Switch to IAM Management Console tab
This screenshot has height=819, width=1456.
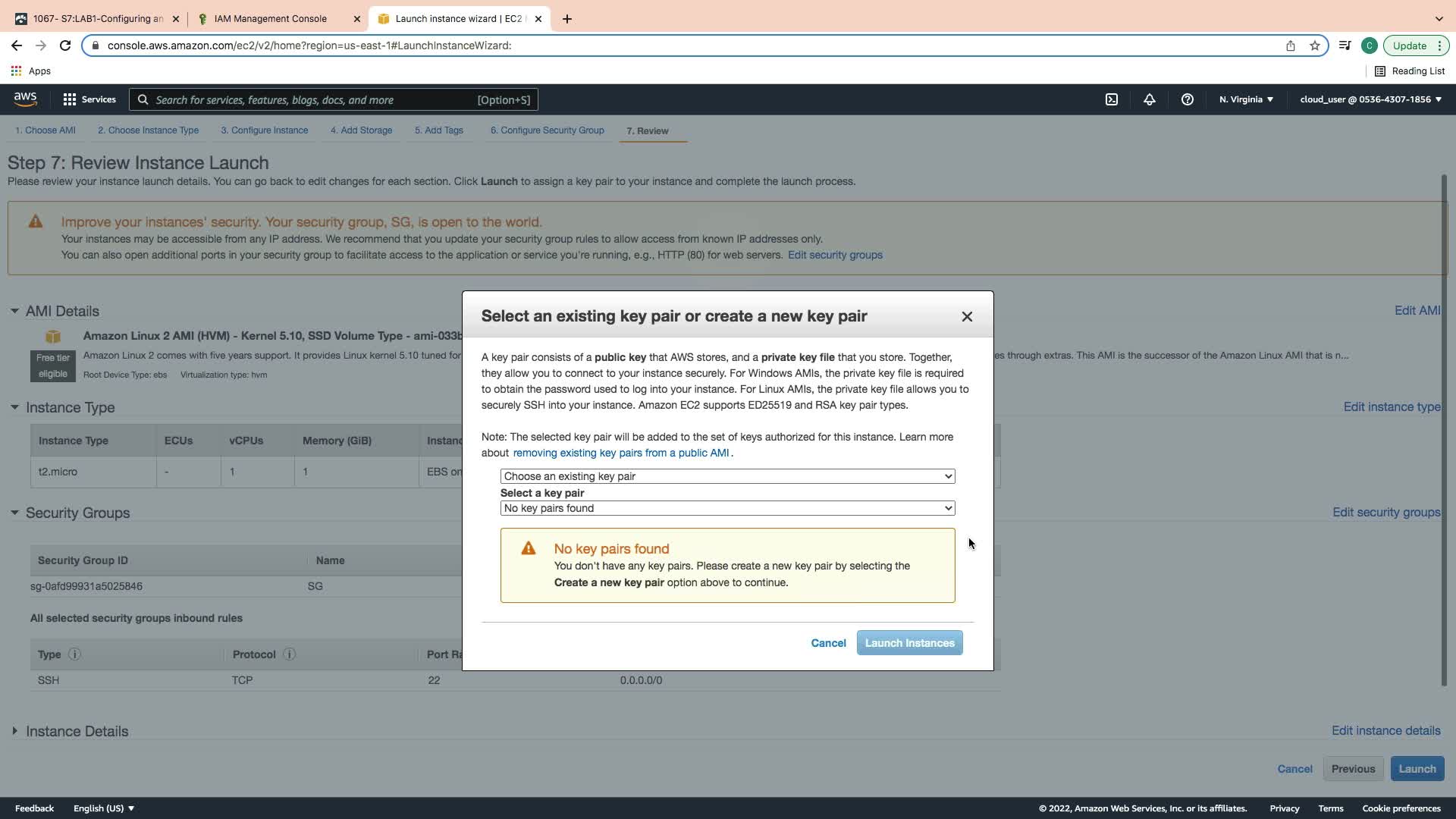(271, 19)
